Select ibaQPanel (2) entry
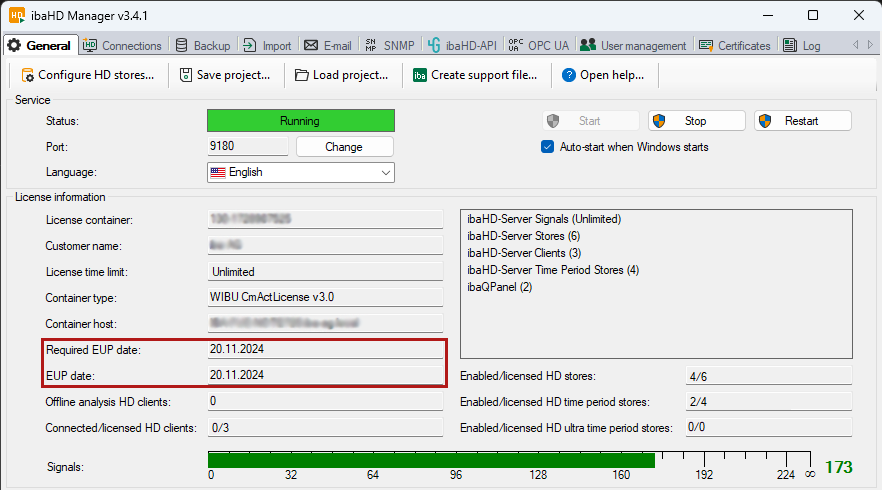Image resolution: width=882 pixels, height=490 pixels. (500, 287)
